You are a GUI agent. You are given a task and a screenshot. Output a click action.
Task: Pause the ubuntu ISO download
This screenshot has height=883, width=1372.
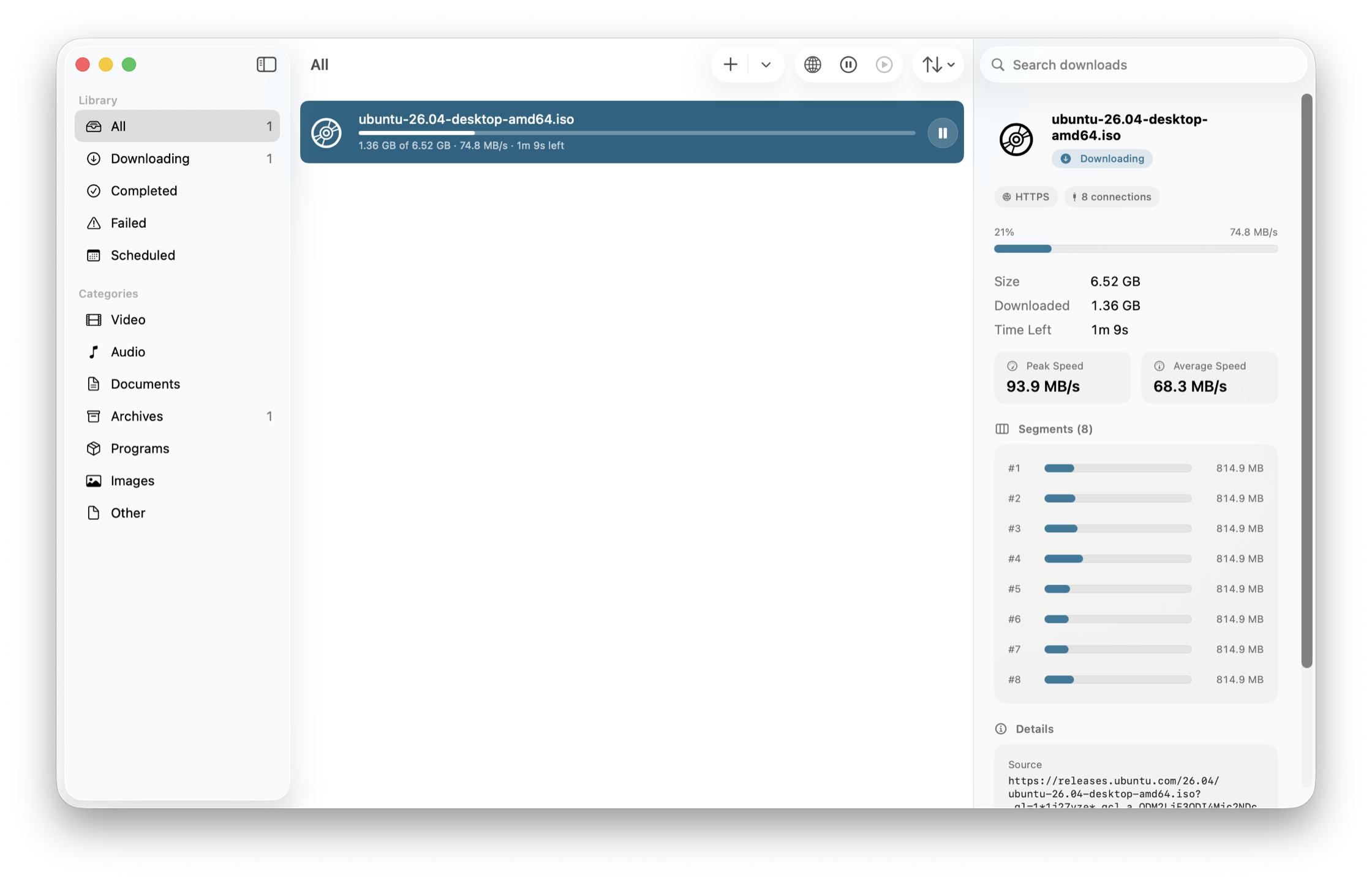point(942,133)
